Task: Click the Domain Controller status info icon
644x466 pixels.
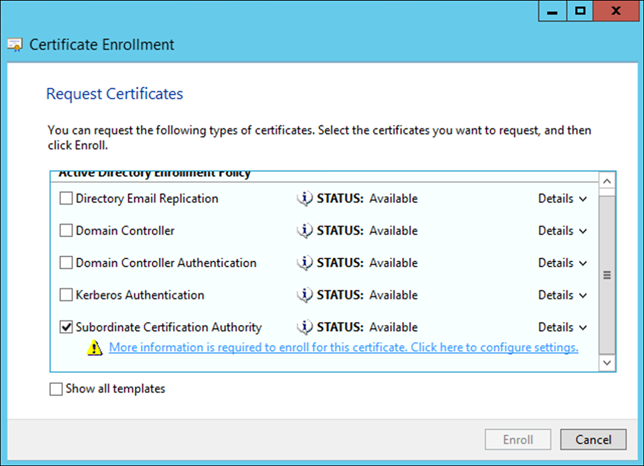Action: pyautogui.click(x=305, y=231)
